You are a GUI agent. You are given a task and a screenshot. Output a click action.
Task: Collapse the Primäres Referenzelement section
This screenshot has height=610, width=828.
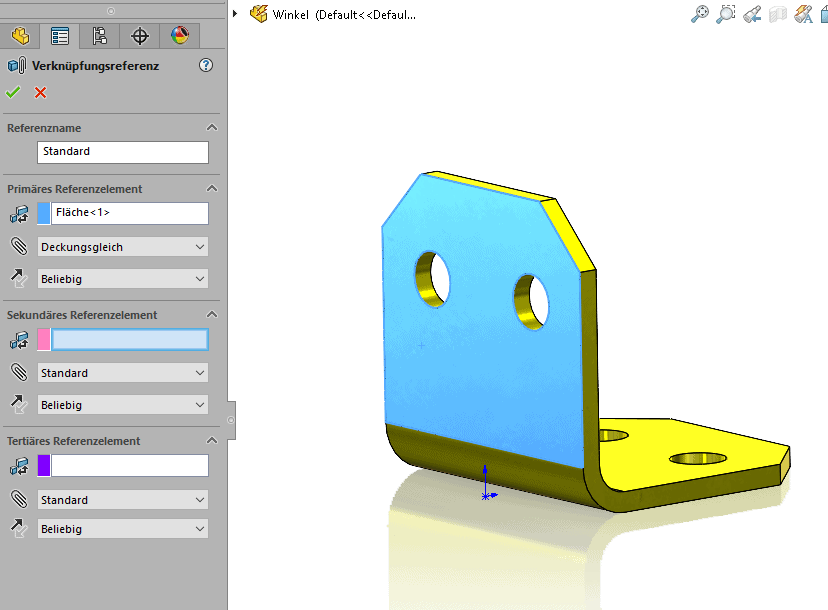212,189
